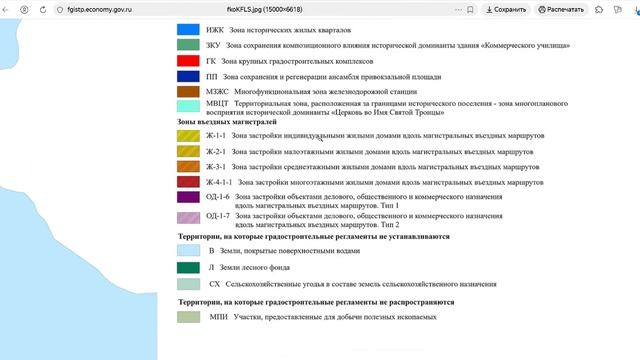Reload the page with the refresh icon
This screenshot has height=360, width=640.
[43, 9]
